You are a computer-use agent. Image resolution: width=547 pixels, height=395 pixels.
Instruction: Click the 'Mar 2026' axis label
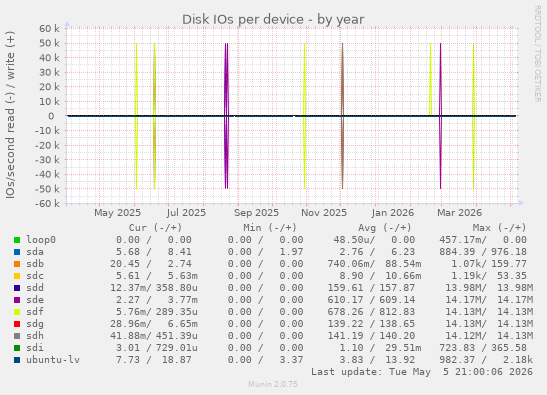pos(459,213)
